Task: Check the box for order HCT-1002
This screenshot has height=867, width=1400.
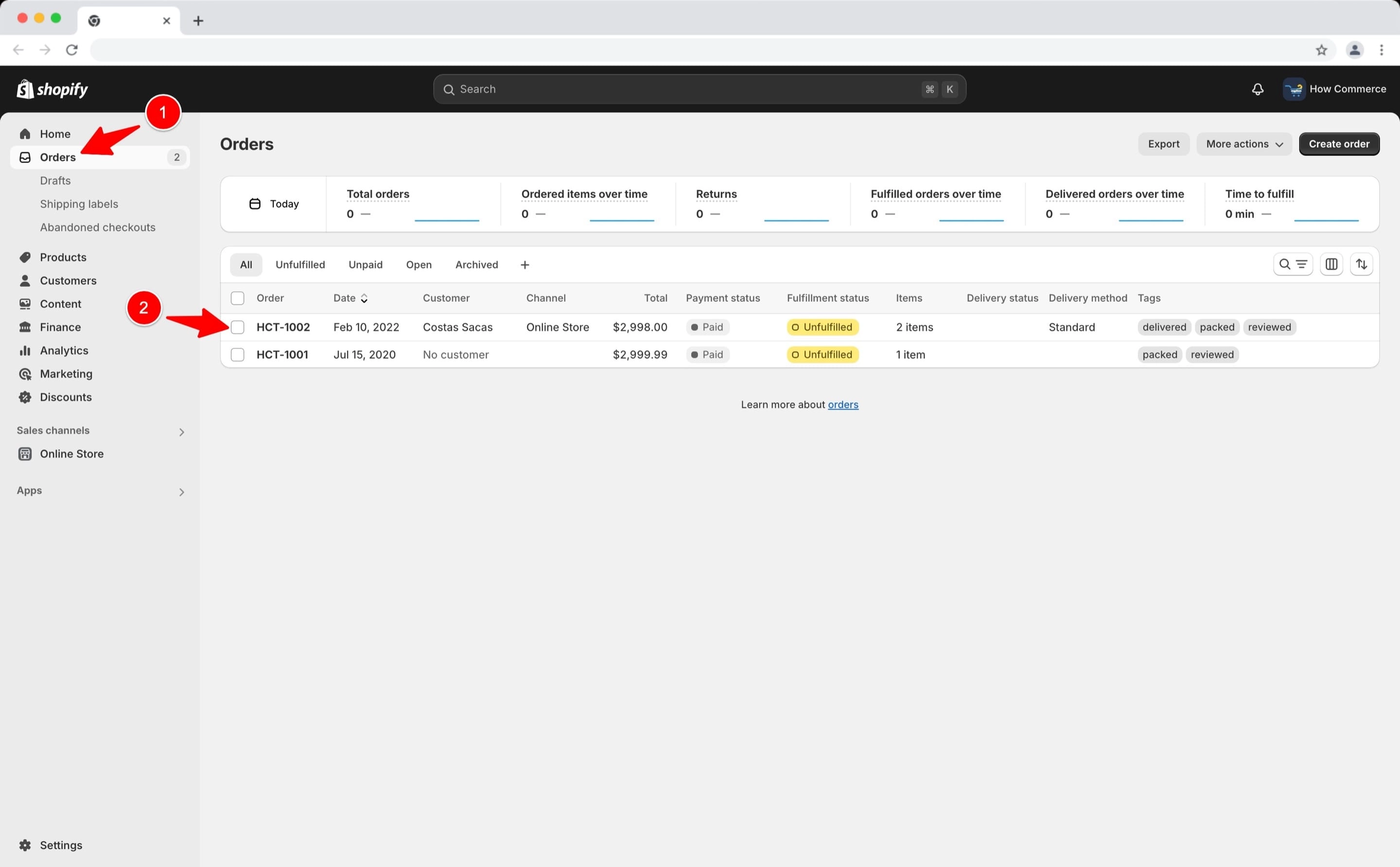Action: pyautogui.click(x=237, y=327)
